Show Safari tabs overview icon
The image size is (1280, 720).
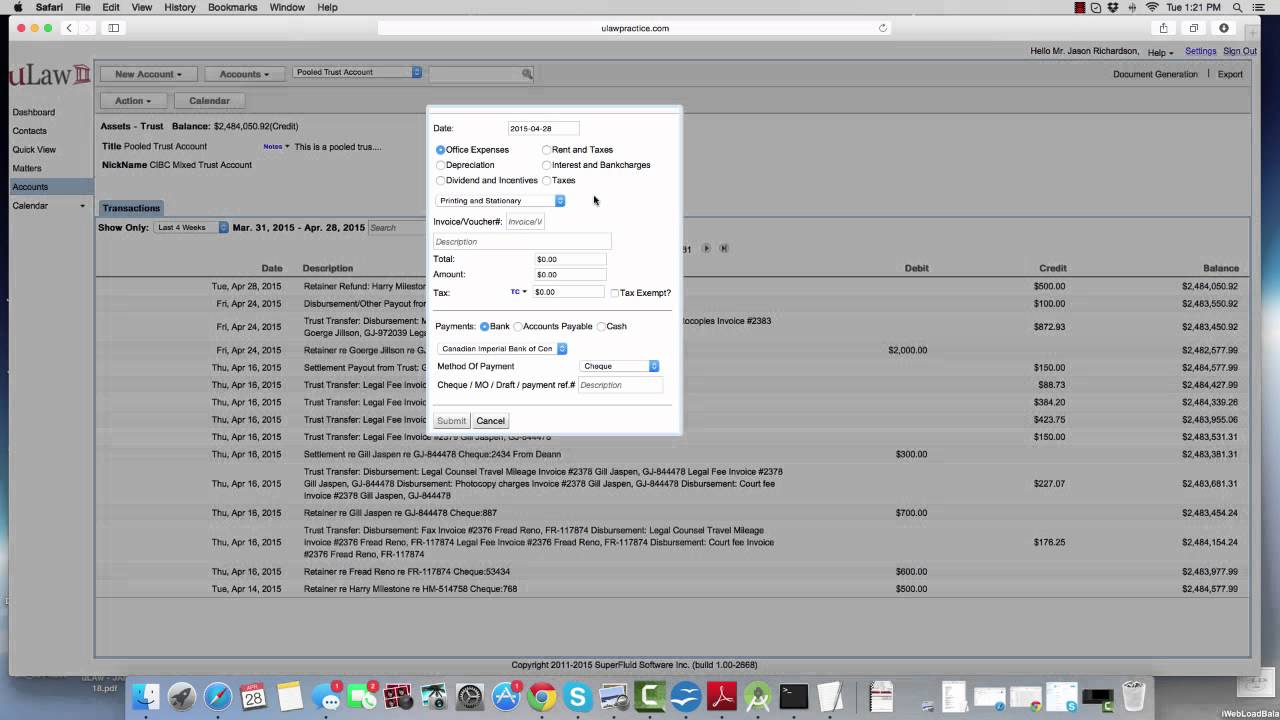tap(1194, 28)
